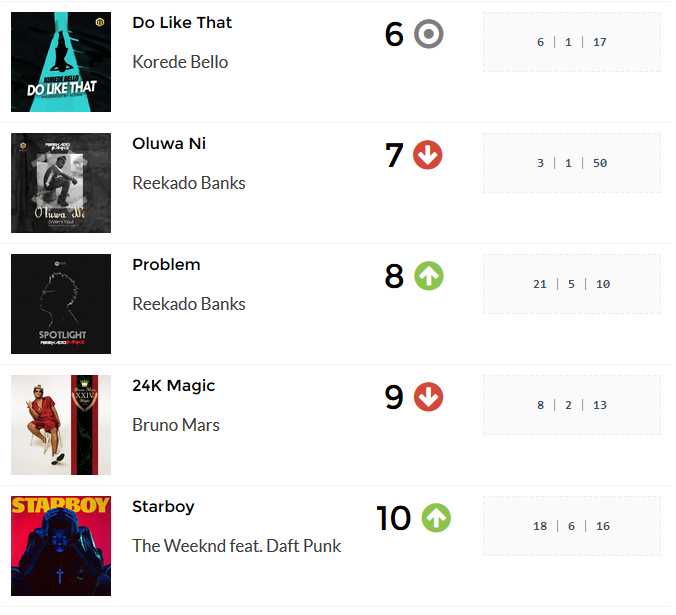Click the stats box showing 3 | 1 | 50
This screenshot has height=615, width=676.
[x=572, y=163]
